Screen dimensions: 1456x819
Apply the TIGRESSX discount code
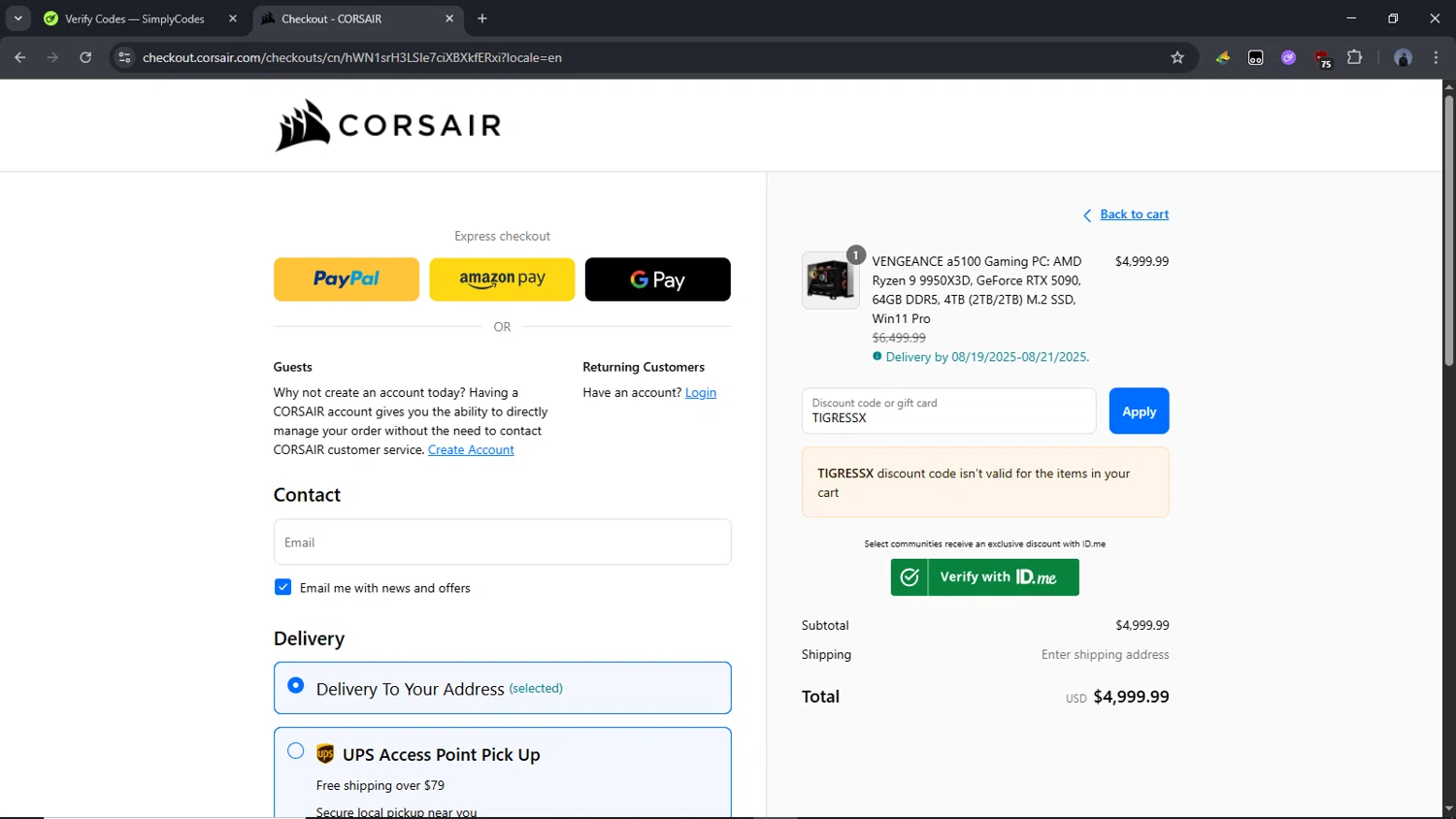(1139, 411)
